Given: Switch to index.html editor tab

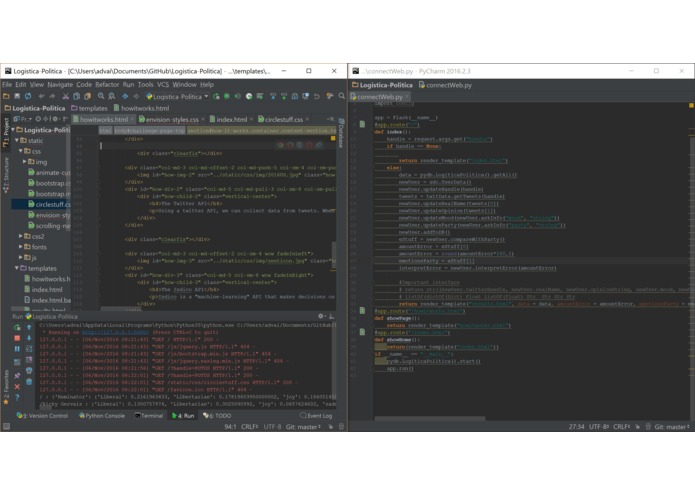Looking at the screenshot, I should tap(231, 120).
